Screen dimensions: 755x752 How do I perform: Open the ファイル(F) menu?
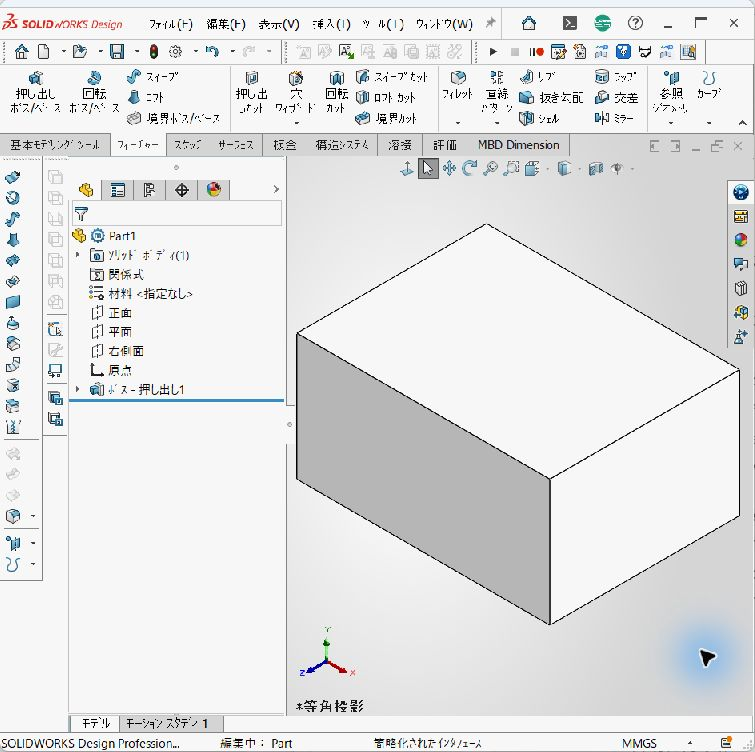pyautogui.click(x=170, y=24)
